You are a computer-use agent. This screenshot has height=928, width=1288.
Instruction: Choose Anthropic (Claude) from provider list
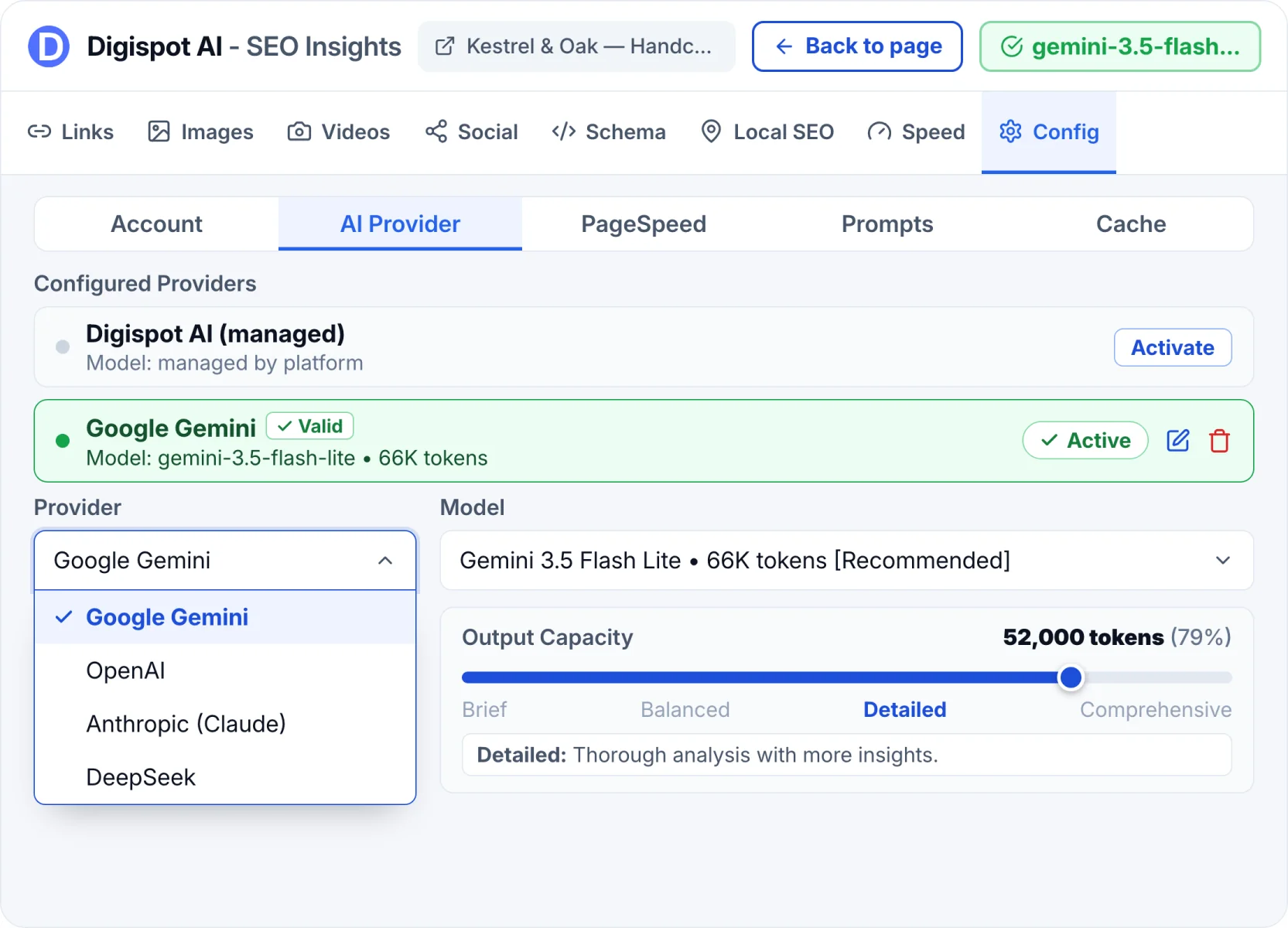(x=225, y=724)
